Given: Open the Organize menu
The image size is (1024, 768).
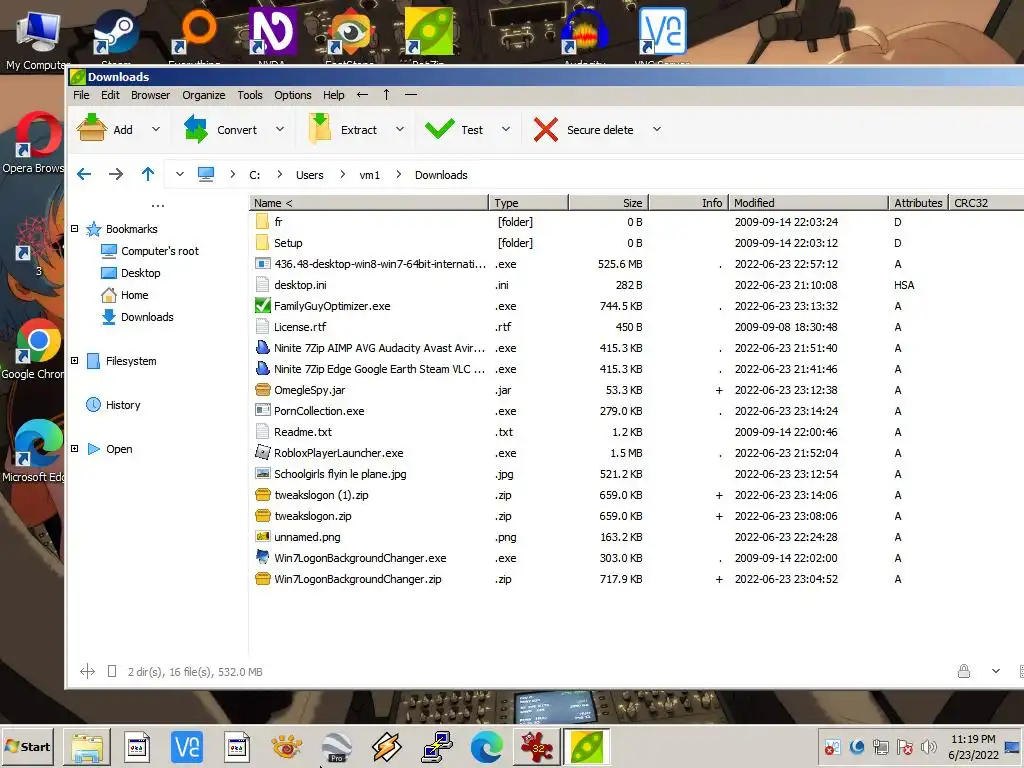Looking at the screenshot, I should tap(204, 95).
